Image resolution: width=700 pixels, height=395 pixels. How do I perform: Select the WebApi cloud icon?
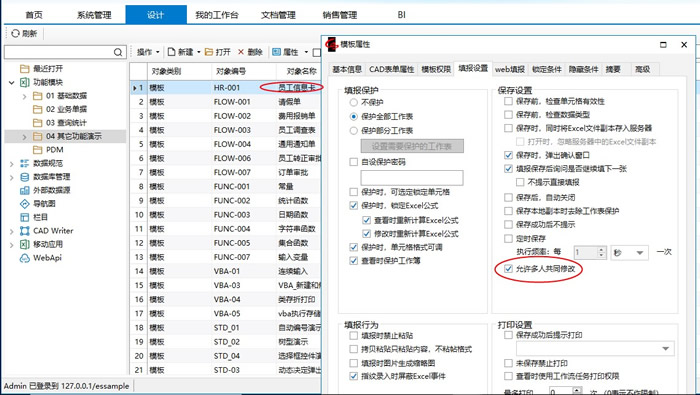tap(25, 258)
